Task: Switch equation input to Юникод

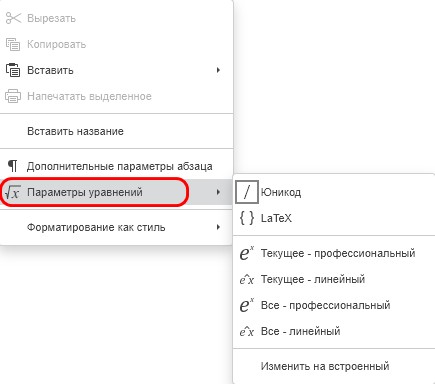Action: pos(334,192)
